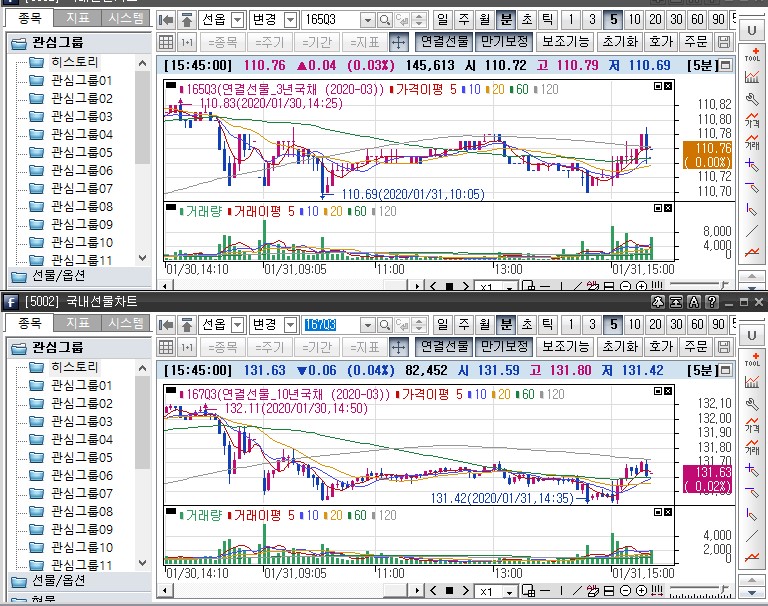The image size is (768, 606).
Task: Toggle 연결선물 button in the upper chart
Action: [x=444, y=42]
